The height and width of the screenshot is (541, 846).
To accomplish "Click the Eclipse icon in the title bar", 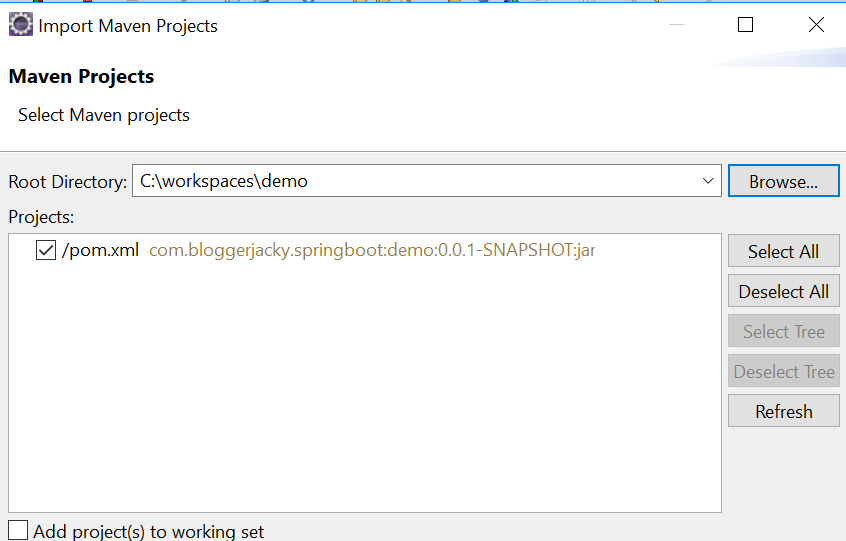I will [20, 26].
